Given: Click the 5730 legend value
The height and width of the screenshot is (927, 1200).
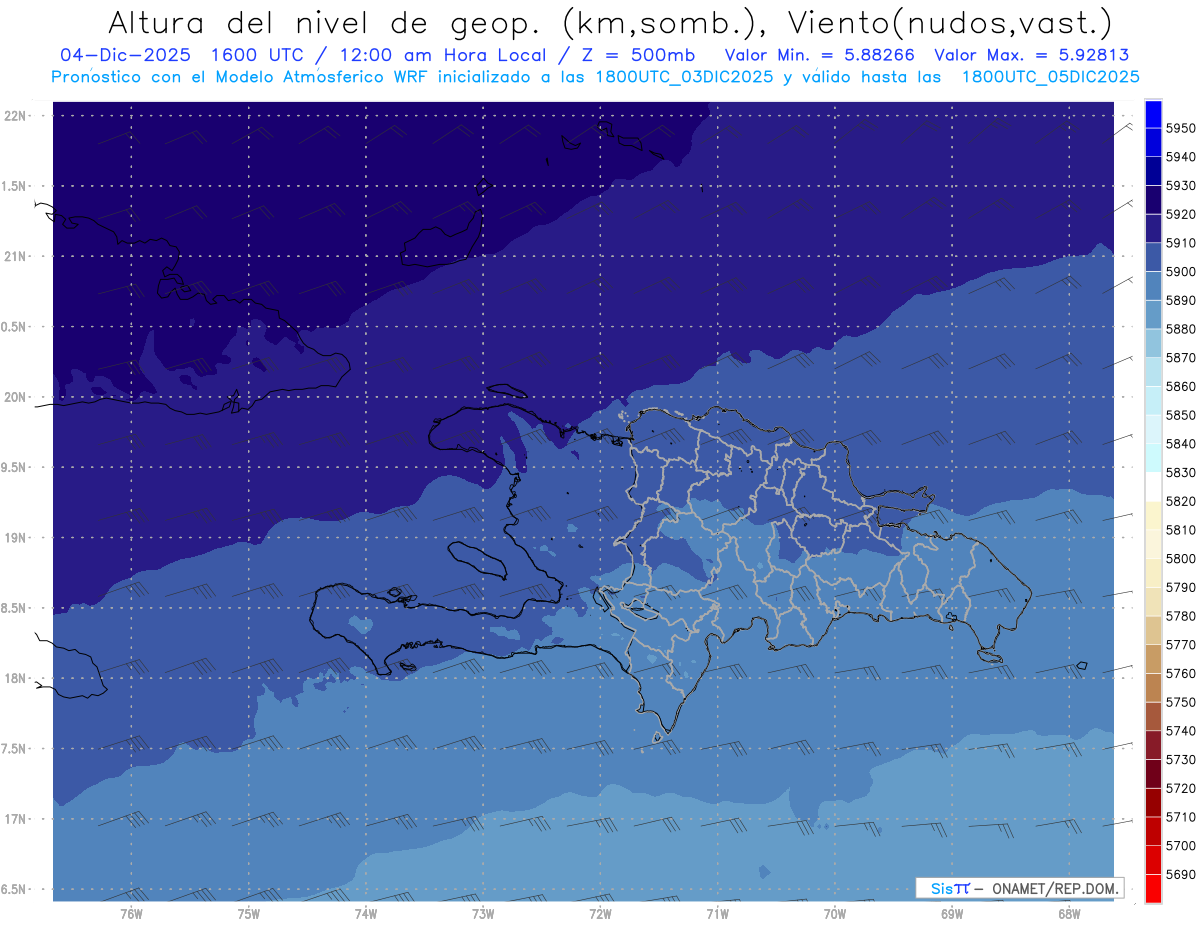Looking at the screenshot, I should coord(1181,759).
